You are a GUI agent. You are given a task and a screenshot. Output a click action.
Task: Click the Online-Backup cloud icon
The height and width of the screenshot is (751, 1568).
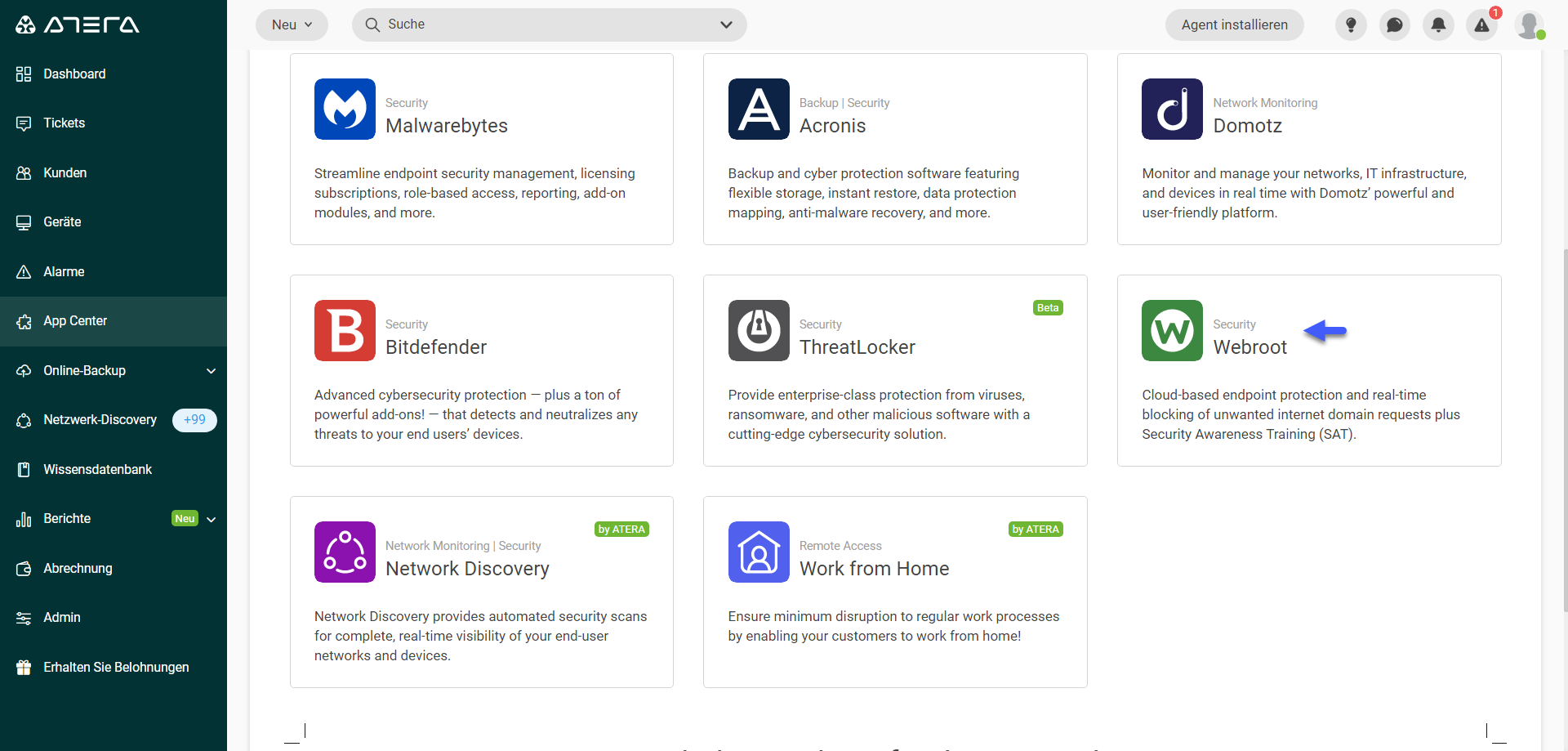tap(24, 371)
